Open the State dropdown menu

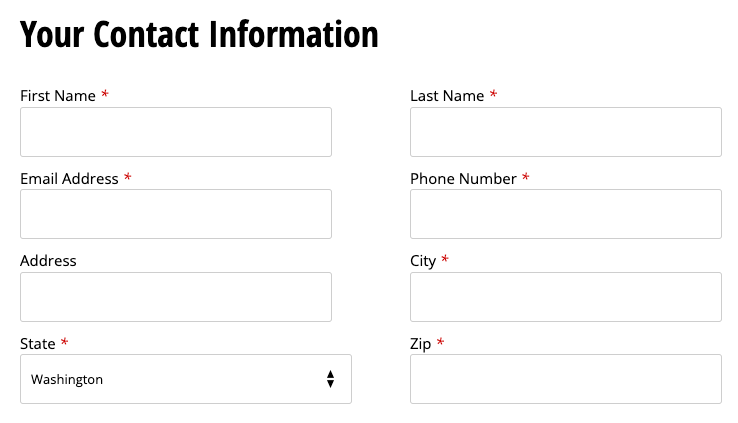point(185,379)
